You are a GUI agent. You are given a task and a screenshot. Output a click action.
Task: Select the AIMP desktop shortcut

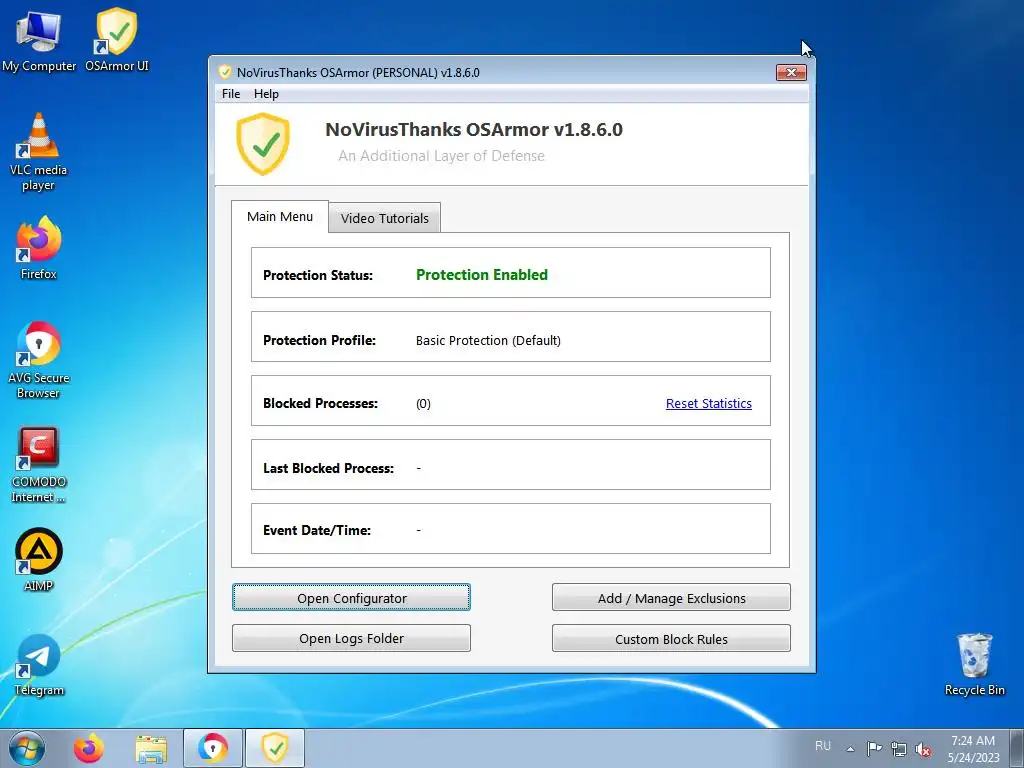click(39, 560)
